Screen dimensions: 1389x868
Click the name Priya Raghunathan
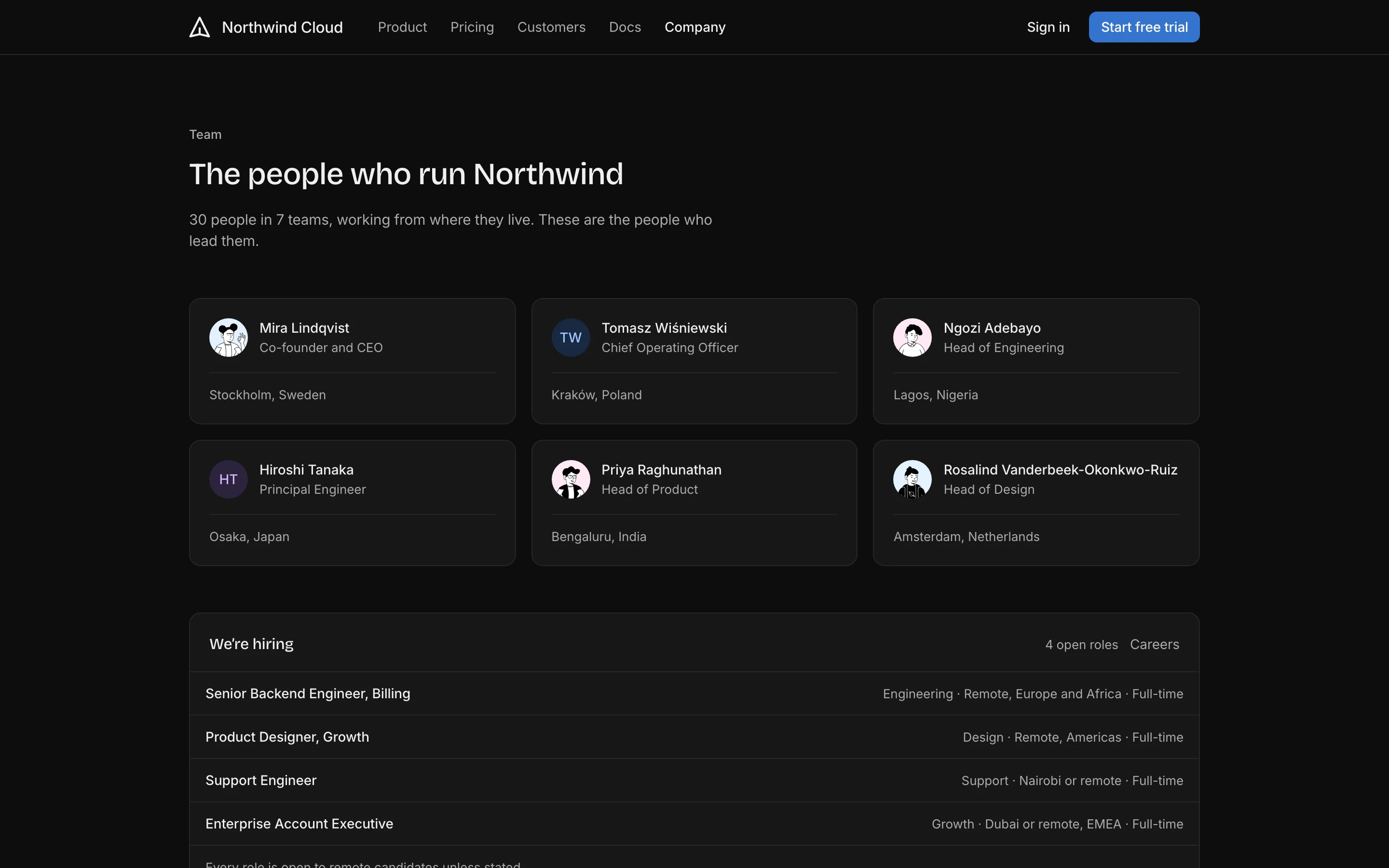click(661, 470)
